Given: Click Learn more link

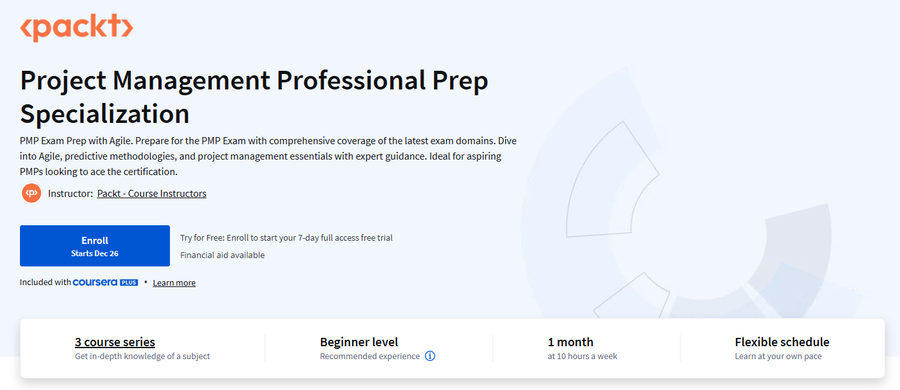Looking at the screenshot, I should (174, 283).
